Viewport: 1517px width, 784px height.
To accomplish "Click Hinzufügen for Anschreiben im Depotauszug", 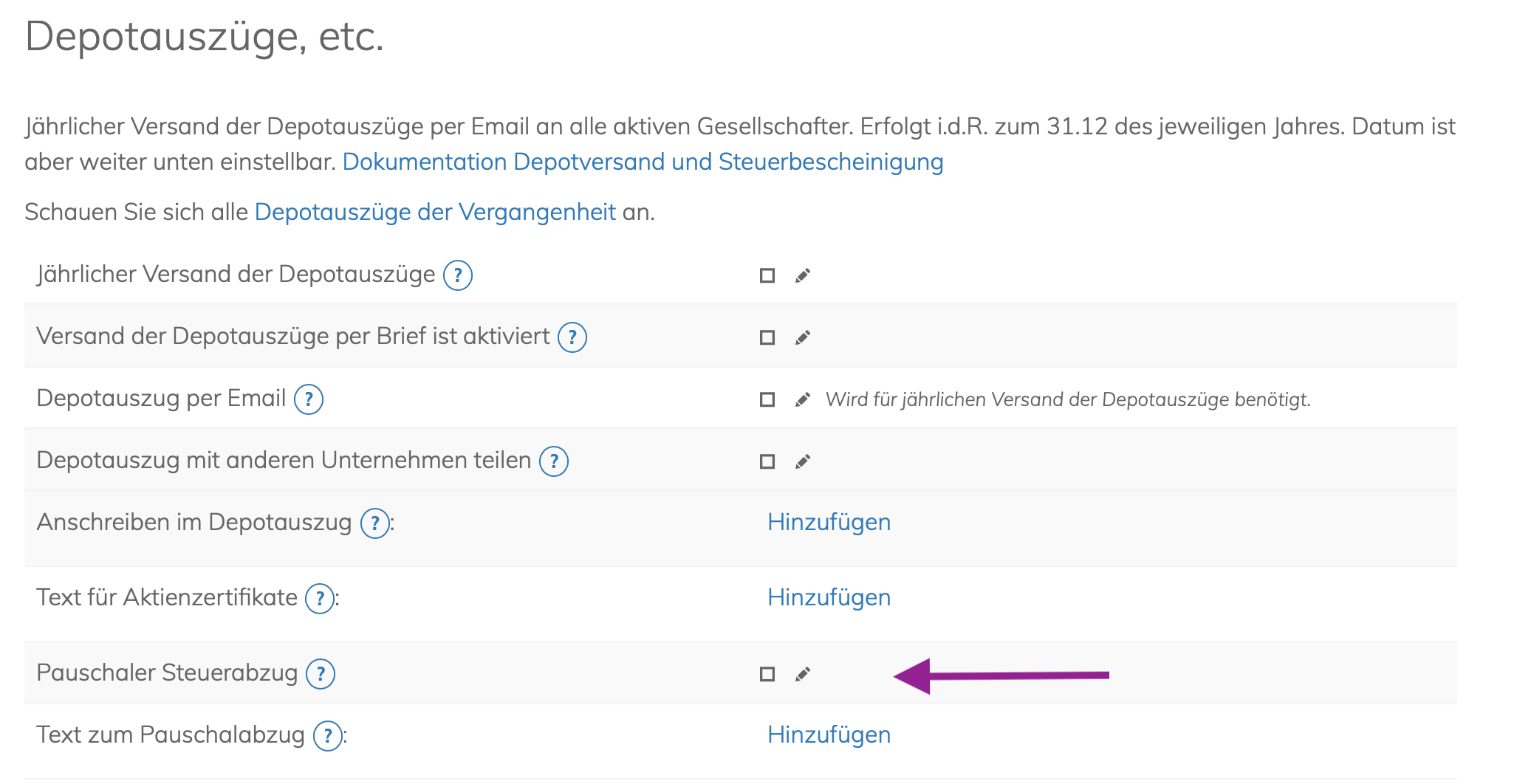I will [x=829, y=522].
